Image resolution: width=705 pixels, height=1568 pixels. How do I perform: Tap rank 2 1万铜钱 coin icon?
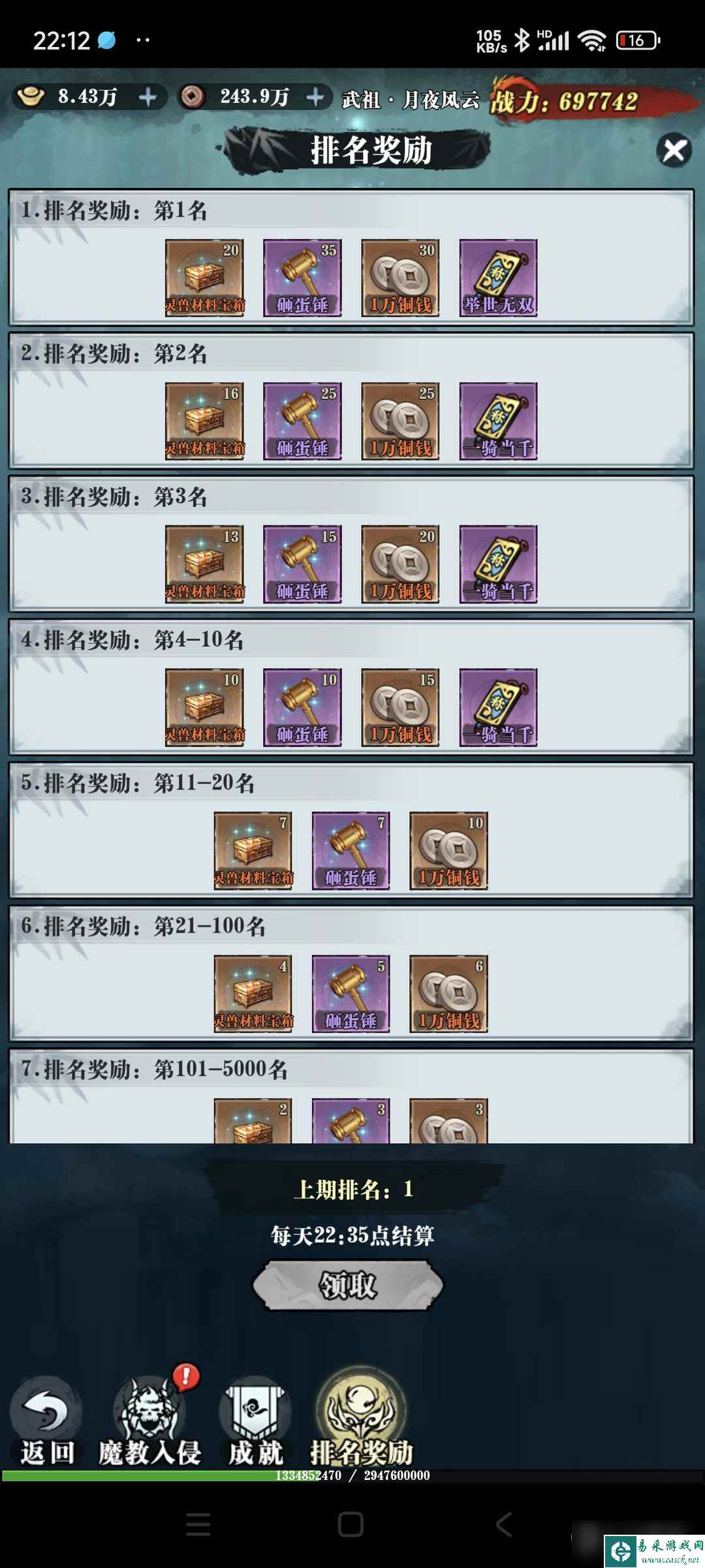[x=400, y=422]
